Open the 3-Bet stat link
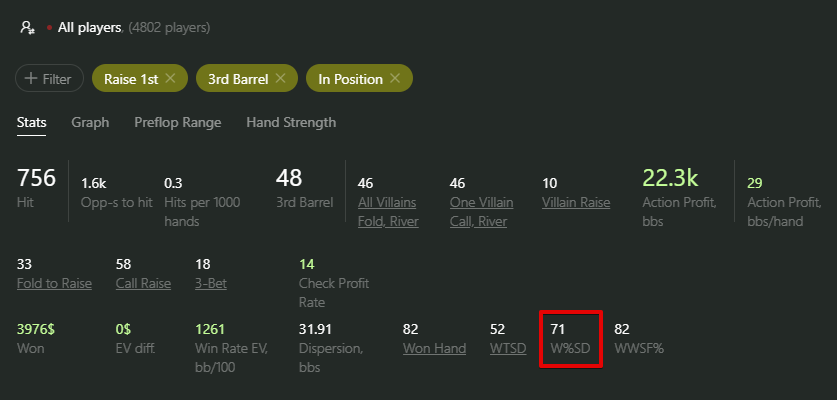Viewport: 837px width, 400px height. 211,284
